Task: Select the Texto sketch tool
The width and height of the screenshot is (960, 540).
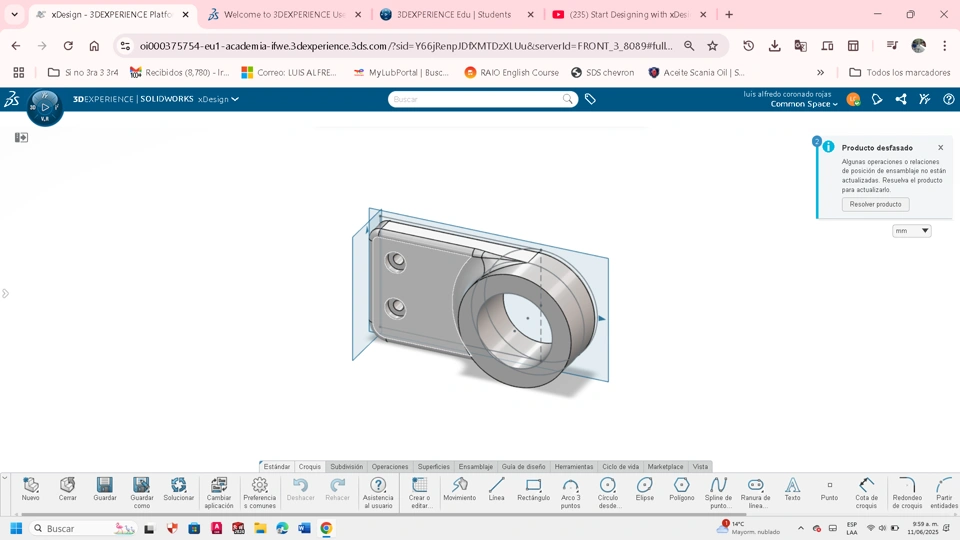Action: tap(792, 486)
